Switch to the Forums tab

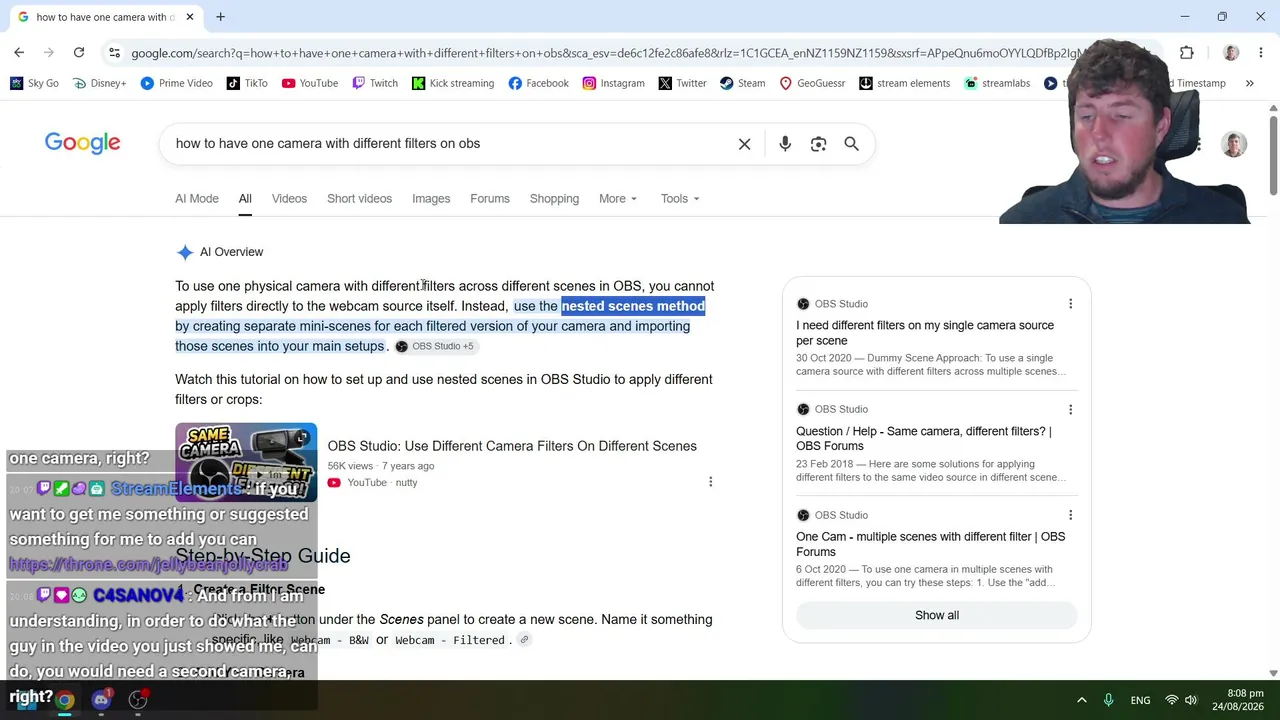pyautogui.click(x=490, y=198)
